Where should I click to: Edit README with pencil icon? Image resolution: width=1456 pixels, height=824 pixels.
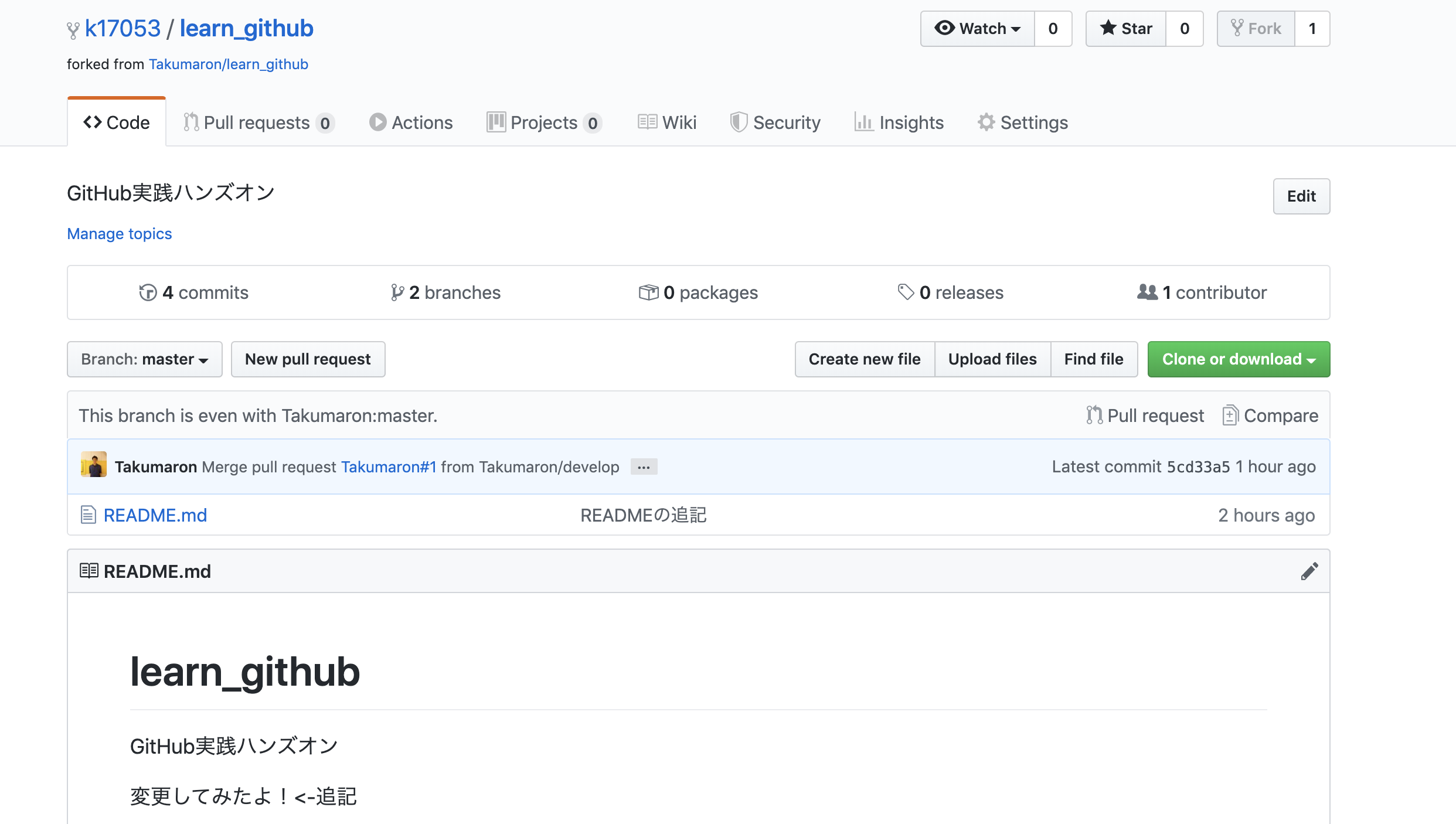pos(1309,571)
